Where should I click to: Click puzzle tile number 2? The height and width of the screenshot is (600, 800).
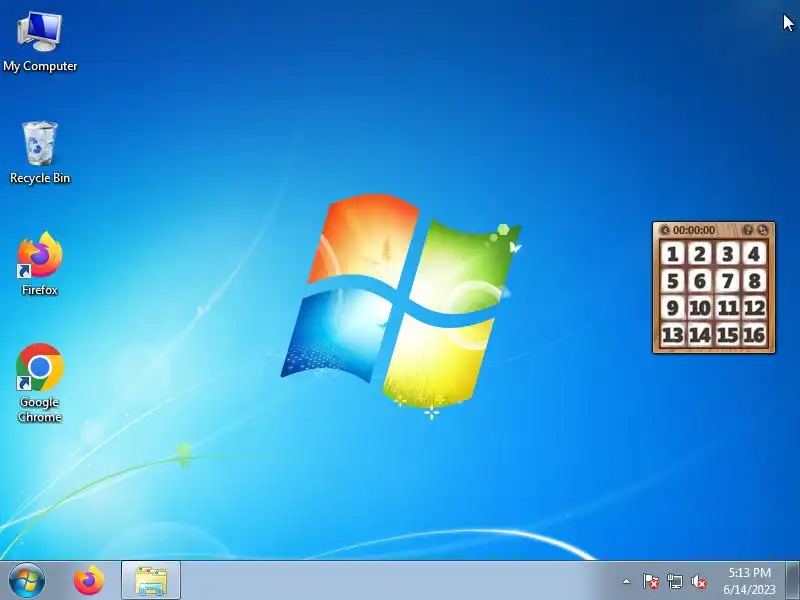click(700, 254)
